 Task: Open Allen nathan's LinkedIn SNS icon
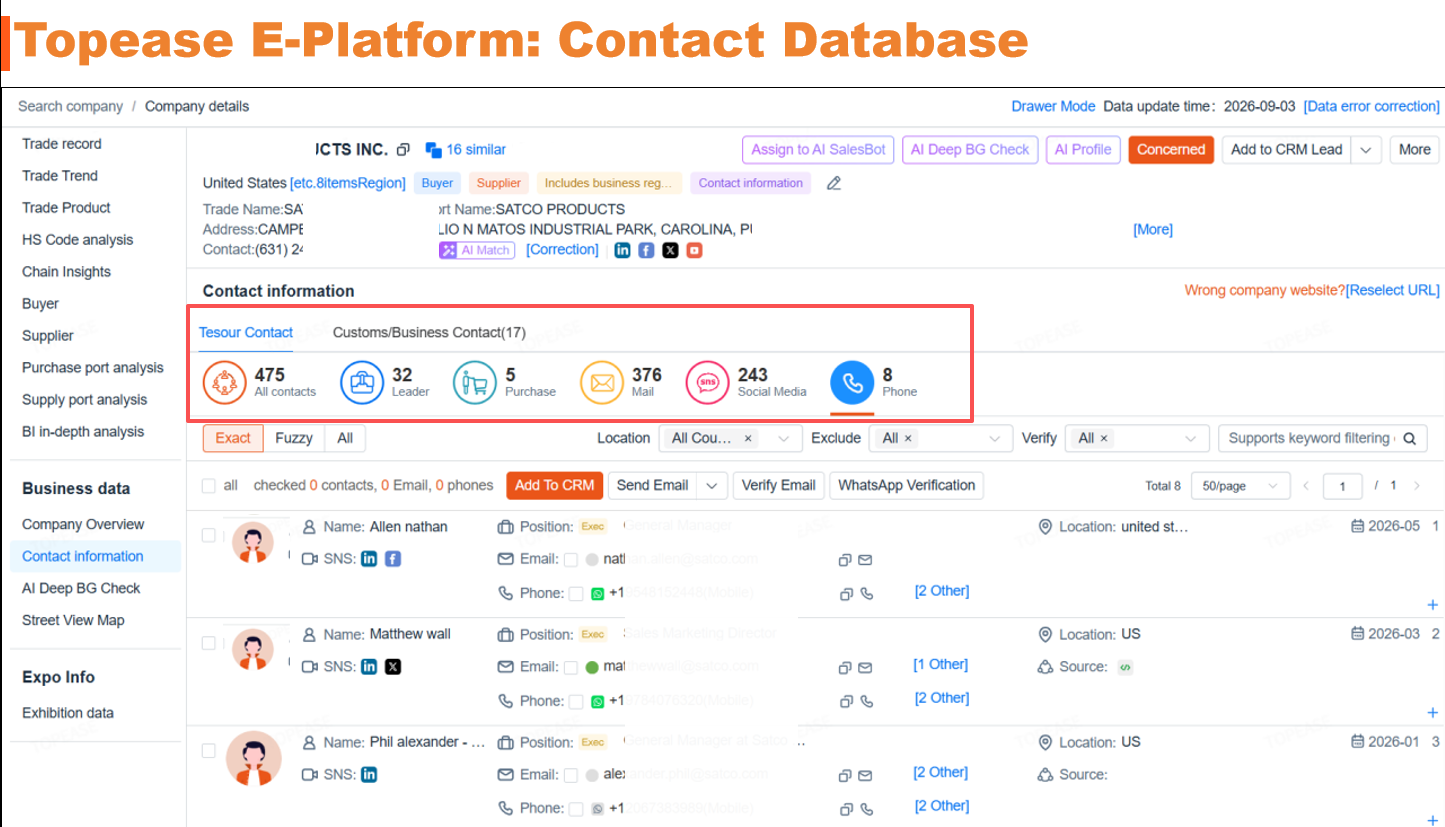point(369,559)
